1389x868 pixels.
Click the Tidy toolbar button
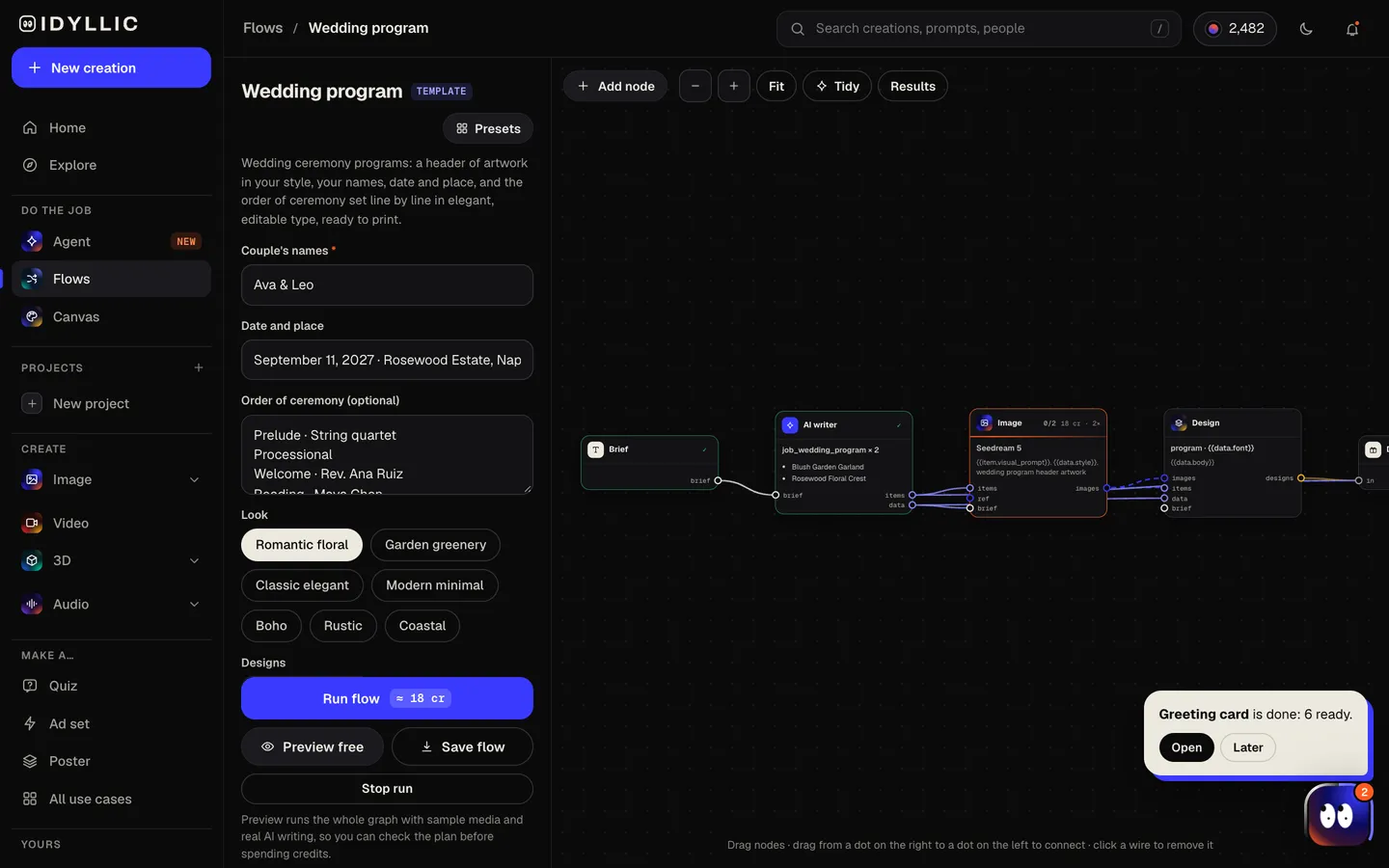837,86
